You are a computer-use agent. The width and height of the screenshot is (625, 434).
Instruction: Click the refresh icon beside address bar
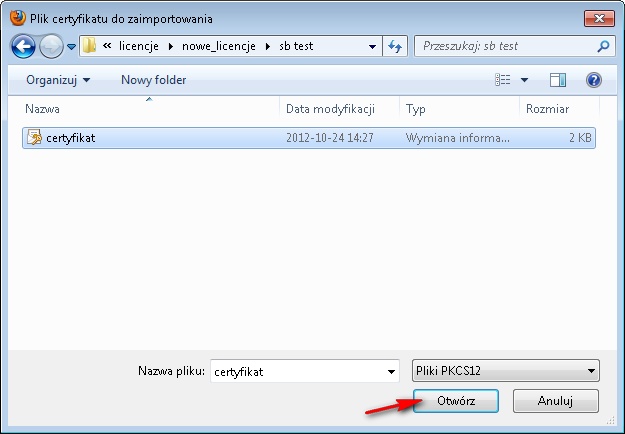coord(395,46)
